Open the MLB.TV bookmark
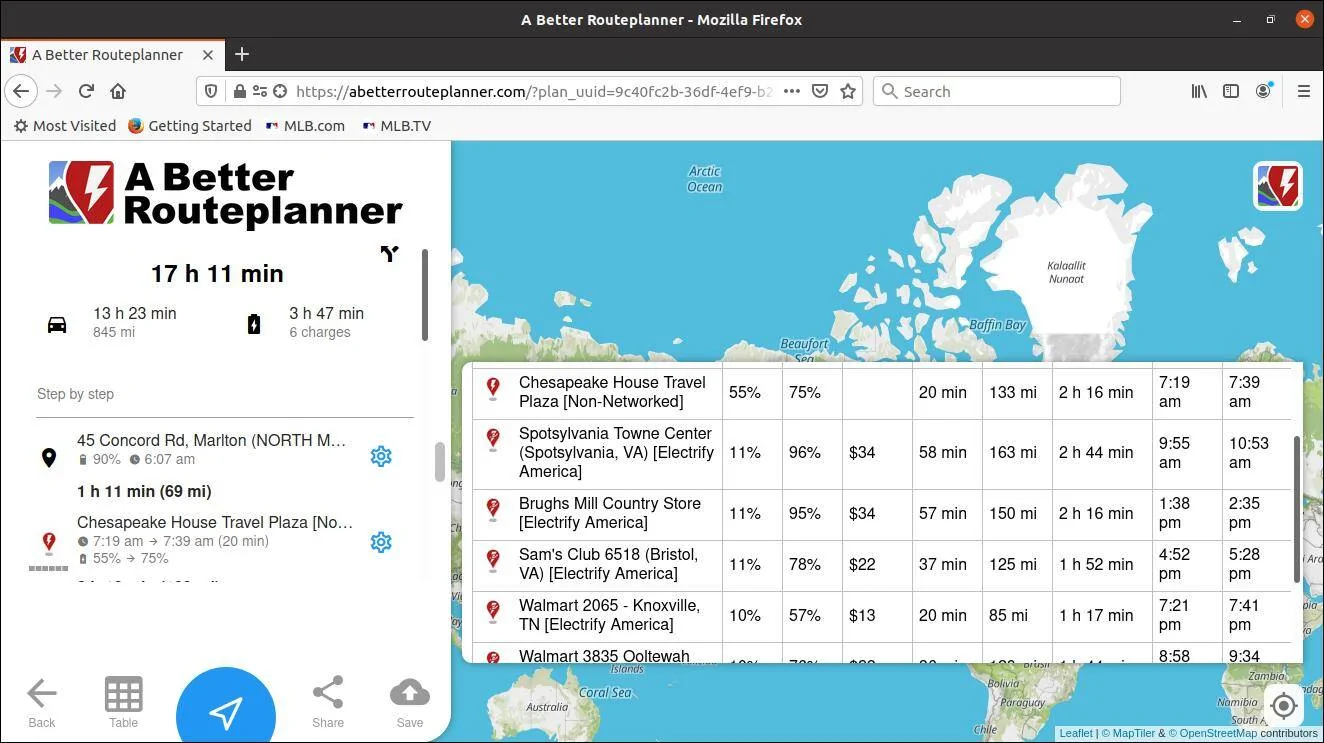The image size is (1324, 743). [397, 126]
